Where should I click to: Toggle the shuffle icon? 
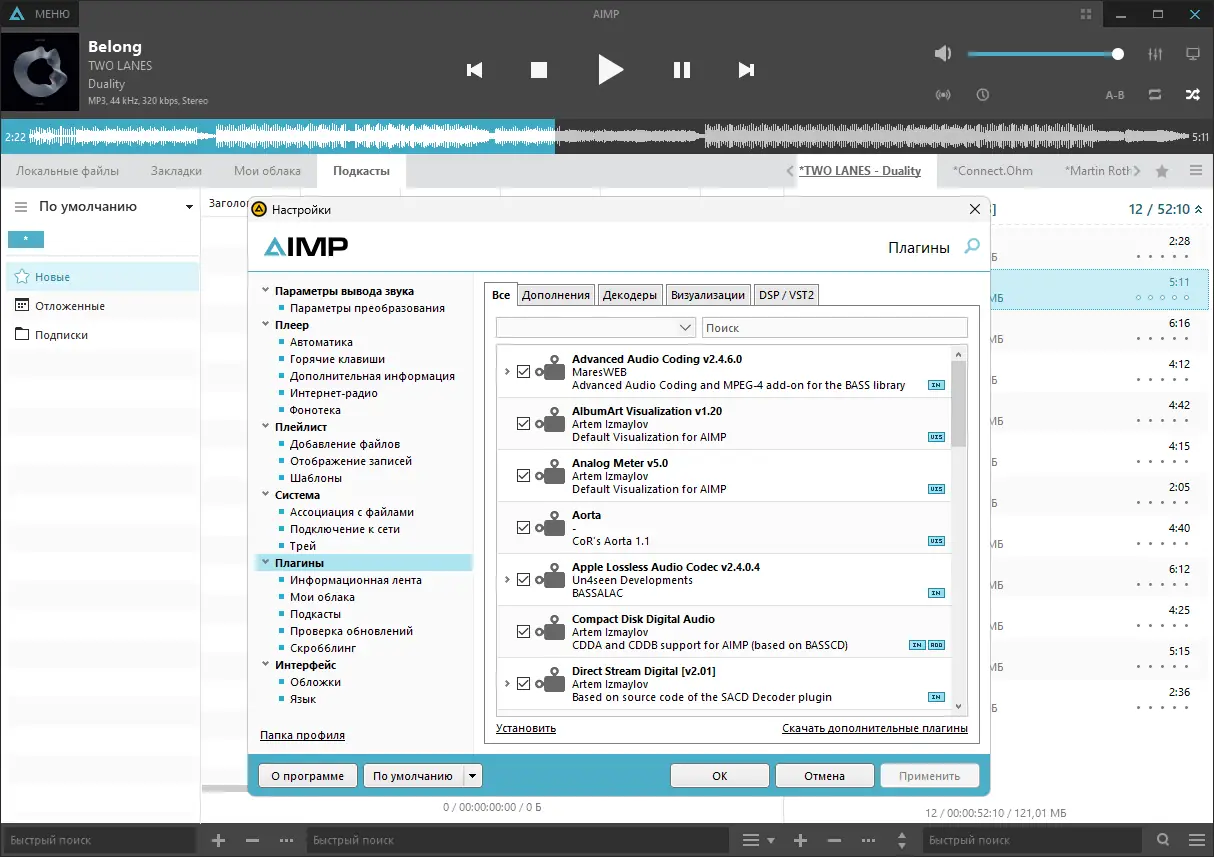pos(1192,95)
